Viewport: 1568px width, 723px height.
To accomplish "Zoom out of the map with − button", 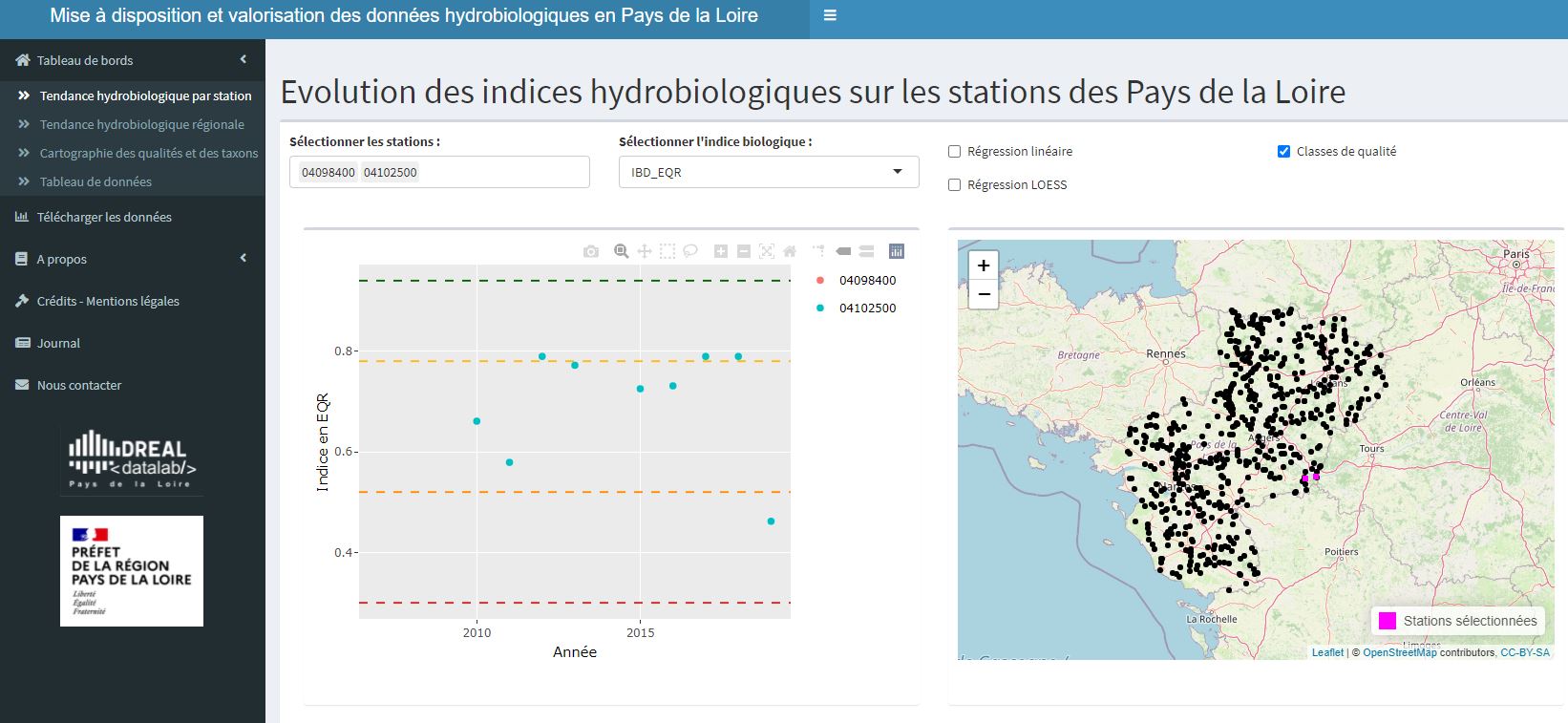I will point(984,294).
